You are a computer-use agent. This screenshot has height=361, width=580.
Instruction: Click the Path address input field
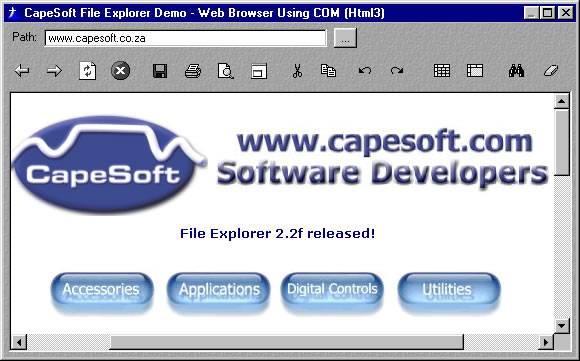[186, 38]
